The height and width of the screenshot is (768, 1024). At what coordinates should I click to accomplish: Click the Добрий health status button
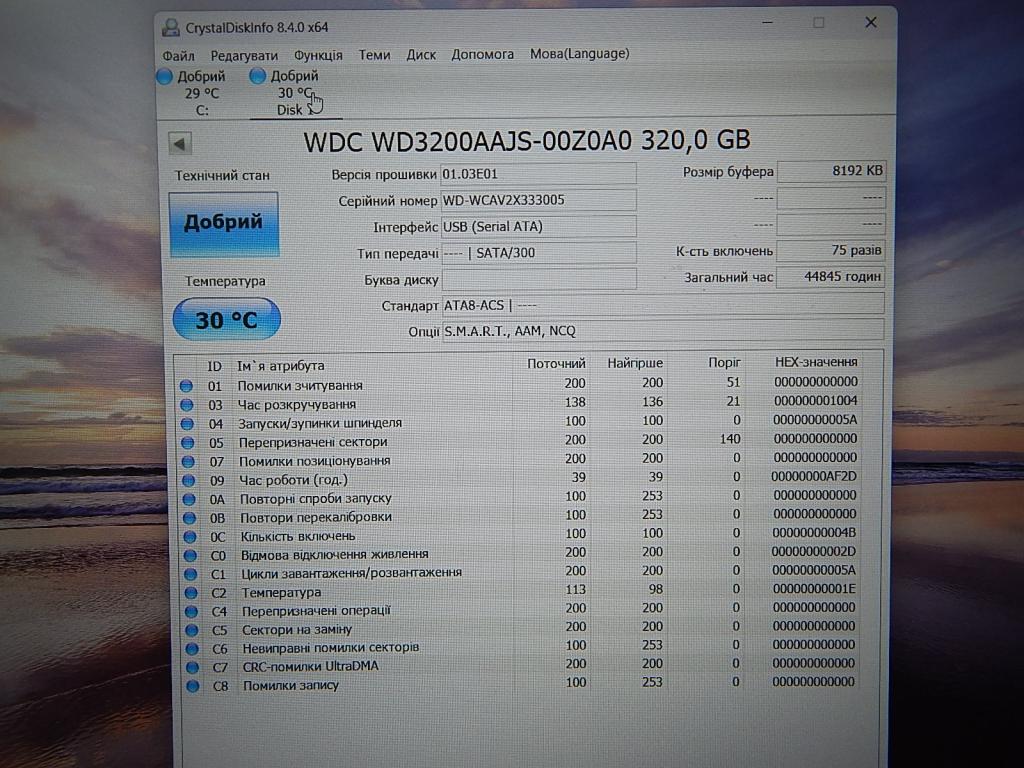[223, 223]
